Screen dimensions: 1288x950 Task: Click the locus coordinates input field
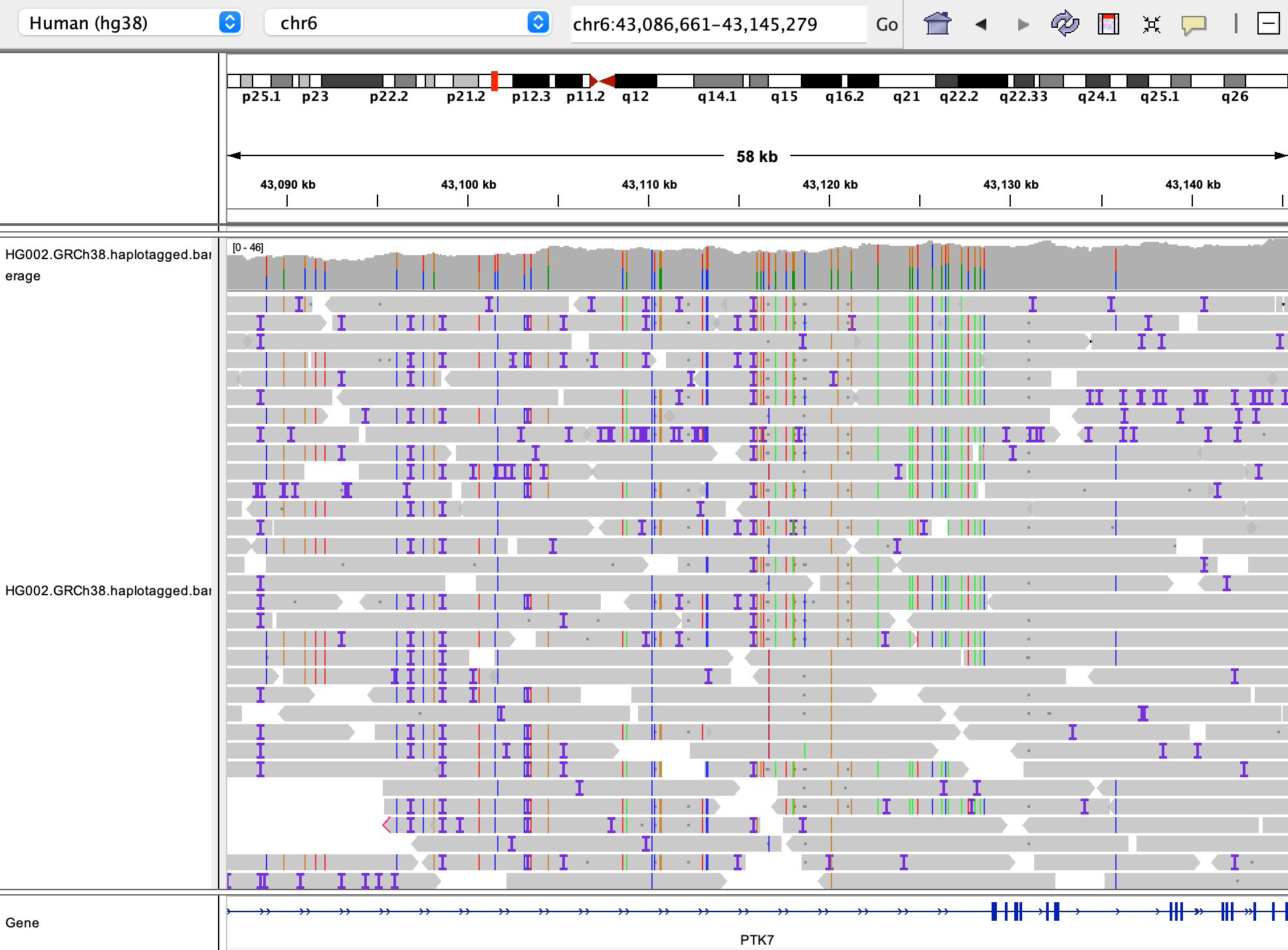(x=718, y=25)
